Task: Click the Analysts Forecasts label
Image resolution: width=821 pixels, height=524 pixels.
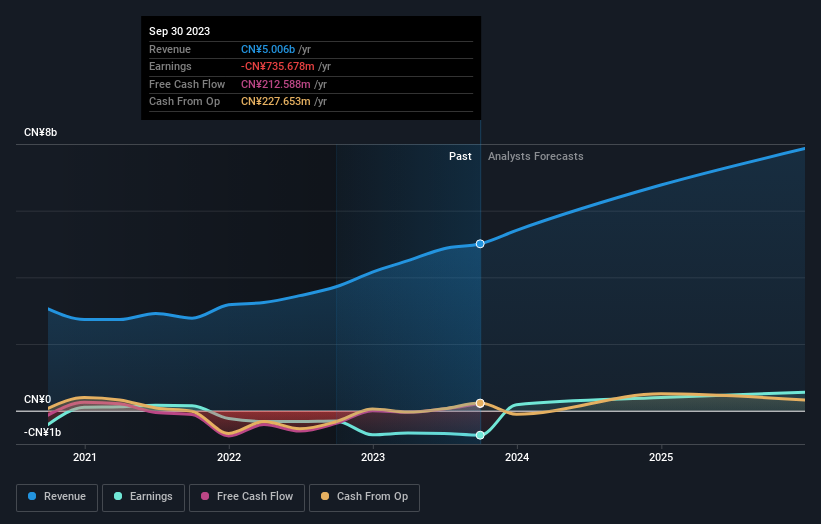Action: click(536, 156)
